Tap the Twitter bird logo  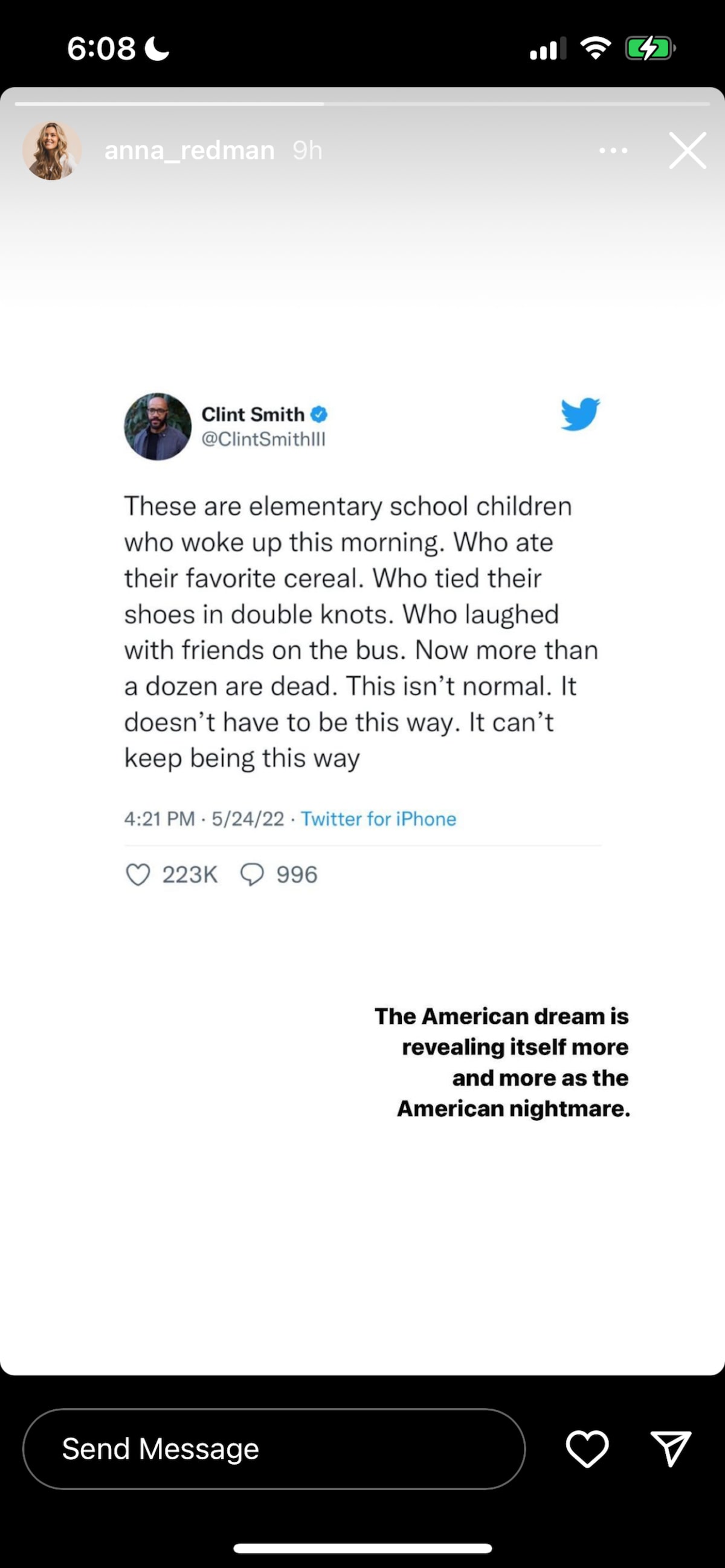pos(580,415)
